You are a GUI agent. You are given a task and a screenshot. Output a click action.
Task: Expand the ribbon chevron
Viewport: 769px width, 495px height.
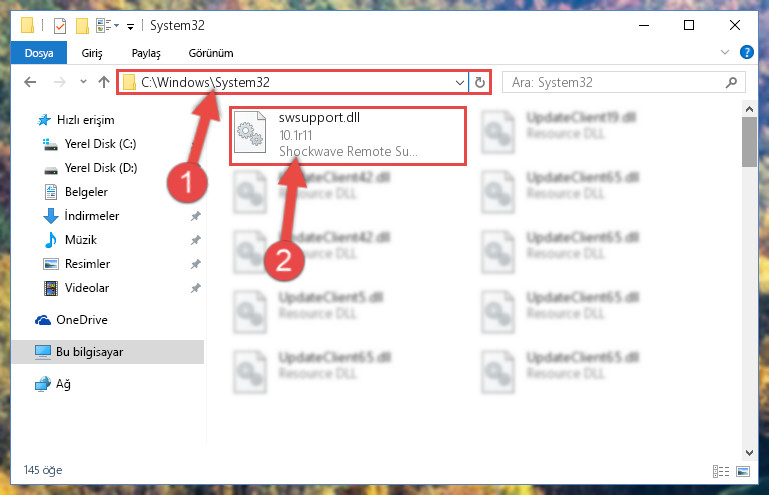click(x=724, y=52)
